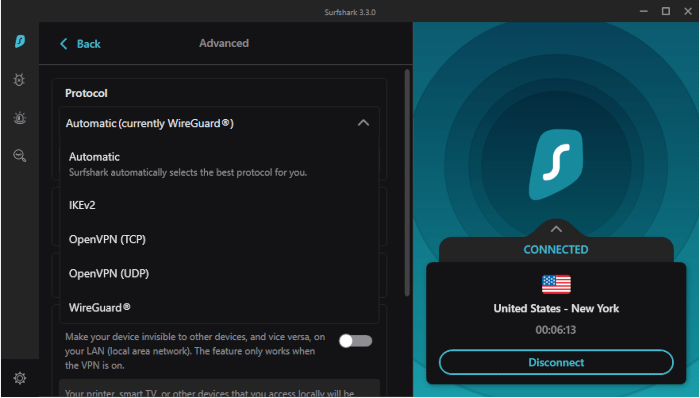700x398 pixels.
Task: Click the CONNECTED status label
Action: click(x=556, y=250)
